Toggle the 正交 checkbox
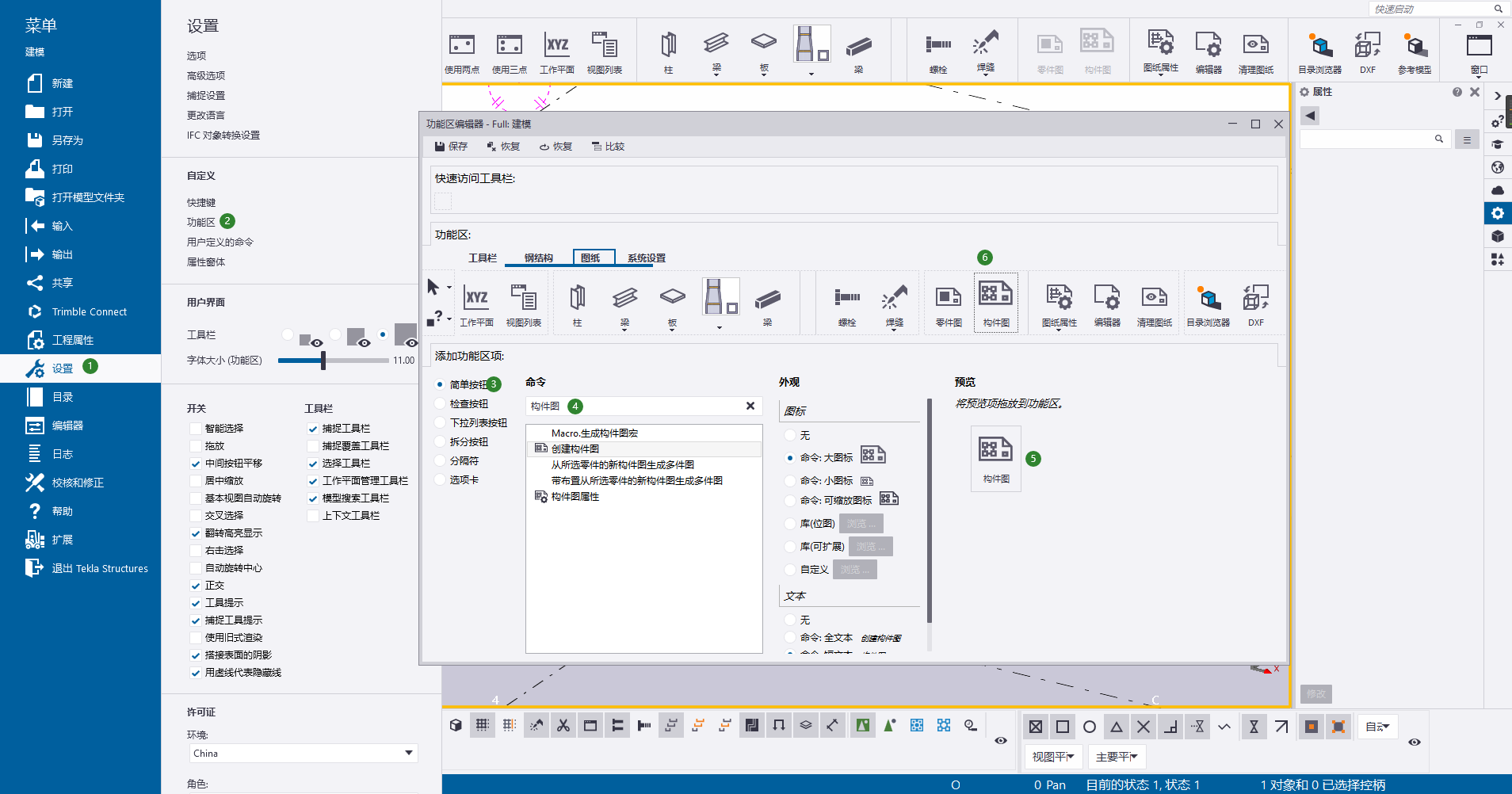This screenshot has height=794, width=1512. [196, 586]
